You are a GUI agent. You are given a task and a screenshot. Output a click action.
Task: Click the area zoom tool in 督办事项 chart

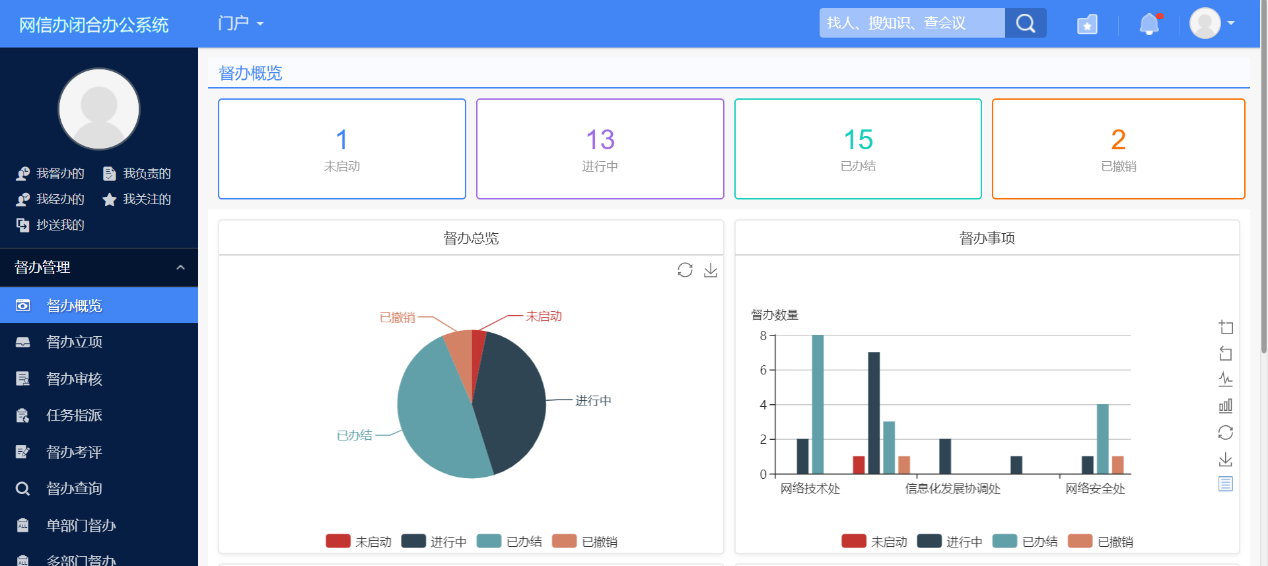[1226, 327]
